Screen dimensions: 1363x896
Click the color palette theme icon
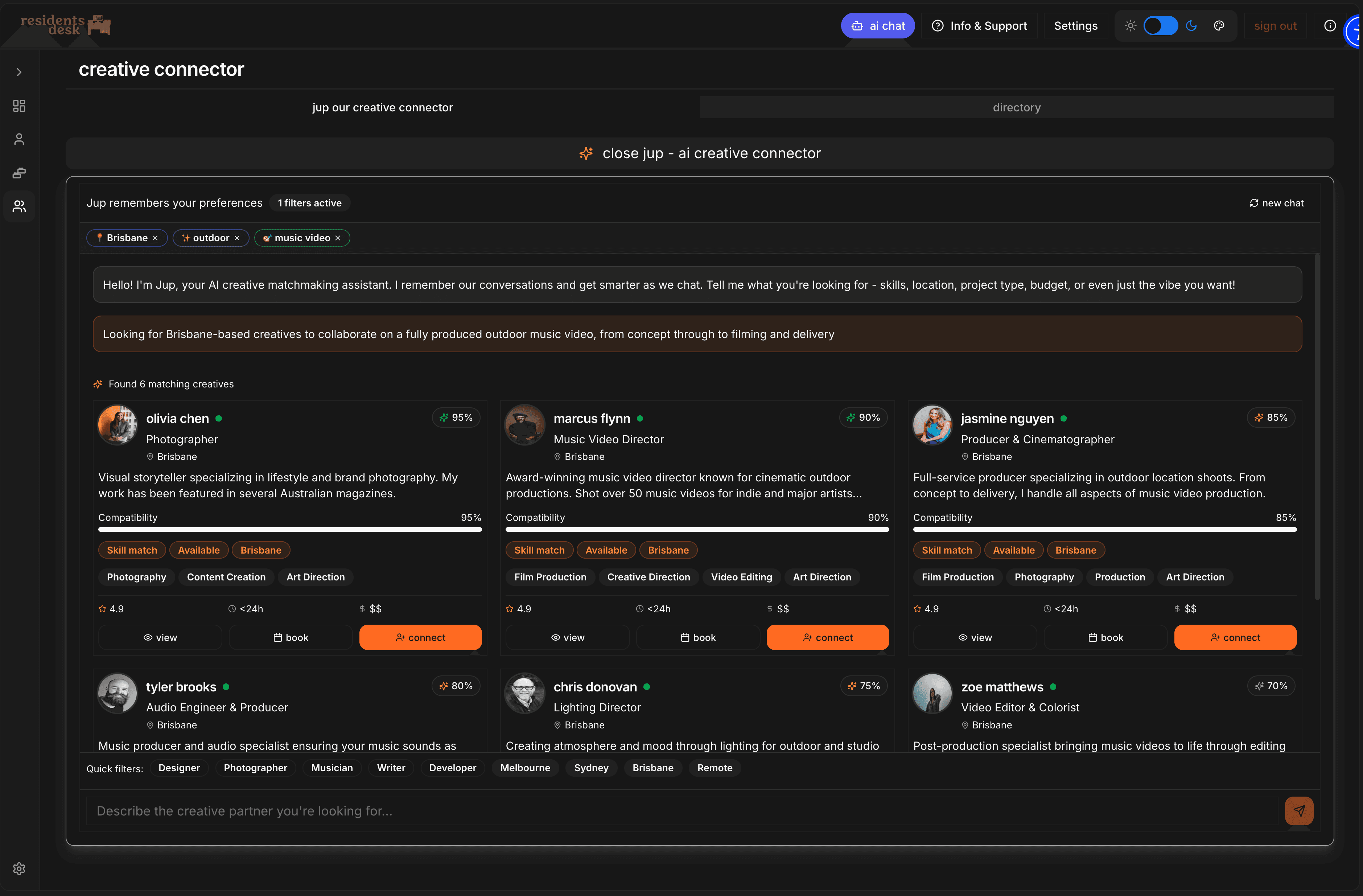(1219, 26)
